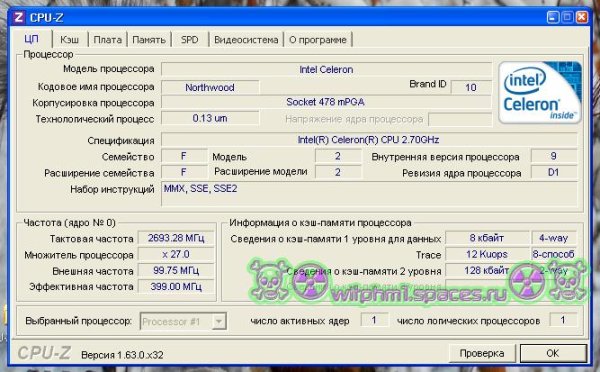Click the active cores count field
600x372 pixels.
[x=374, y=320]
